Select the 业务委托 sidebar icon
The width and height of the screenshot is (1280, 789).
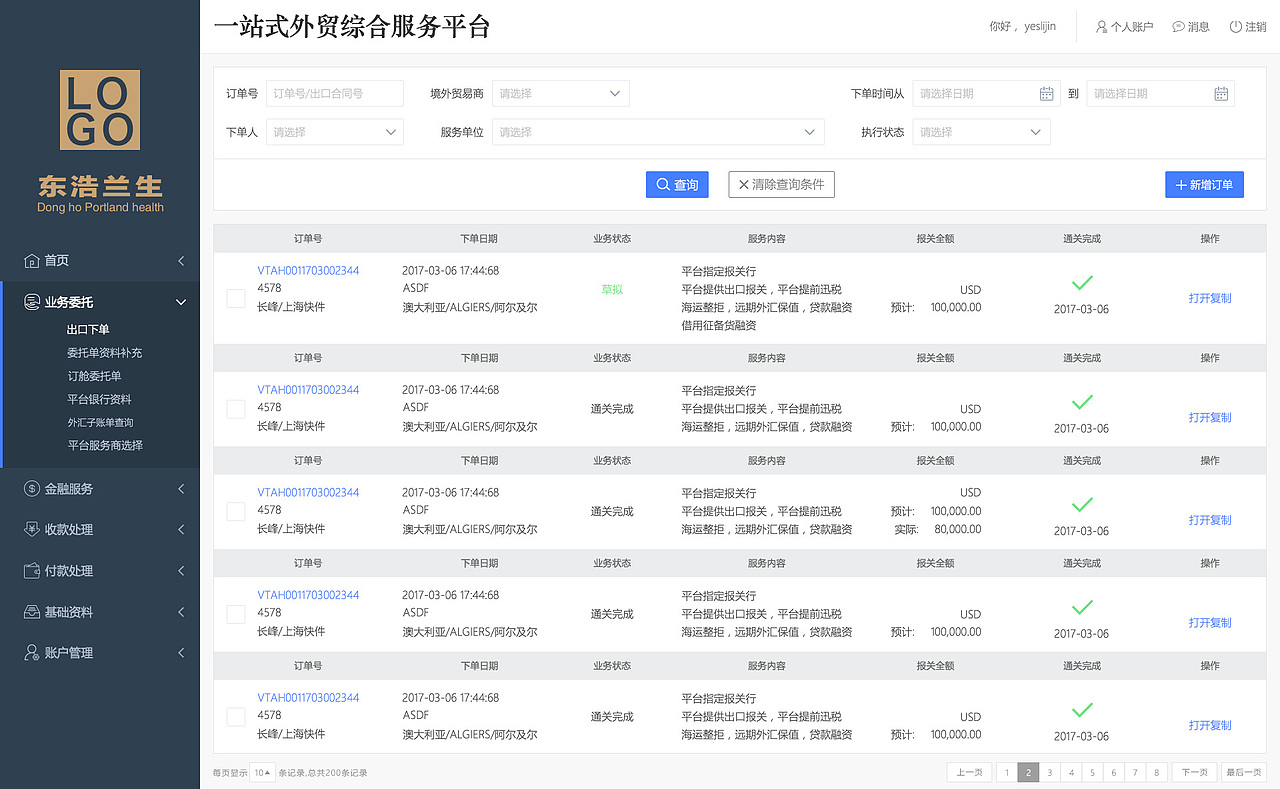pos(34,301)
